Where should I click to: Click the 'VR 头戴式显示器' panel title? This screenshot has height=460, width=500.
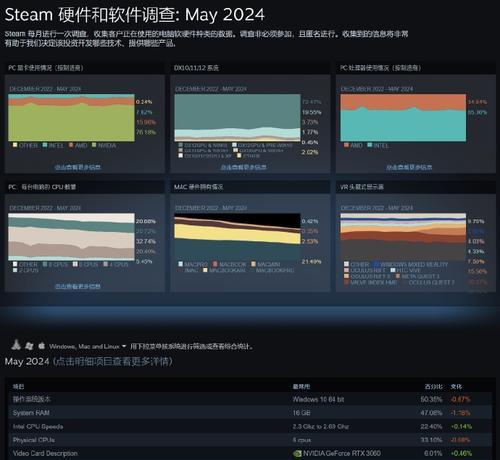click(362, 187)
